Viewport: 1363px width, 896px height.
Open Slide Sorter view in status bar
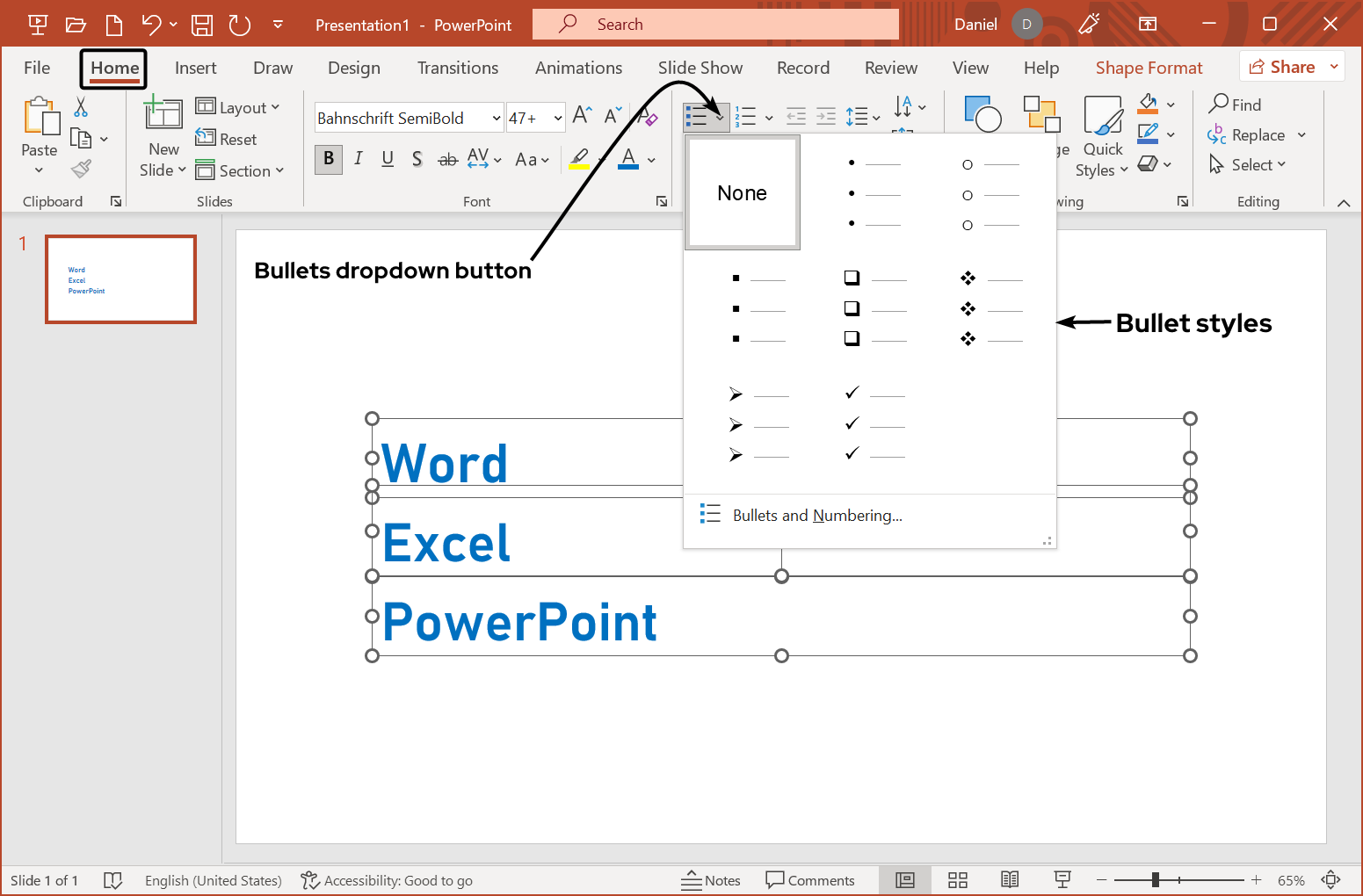958,880
